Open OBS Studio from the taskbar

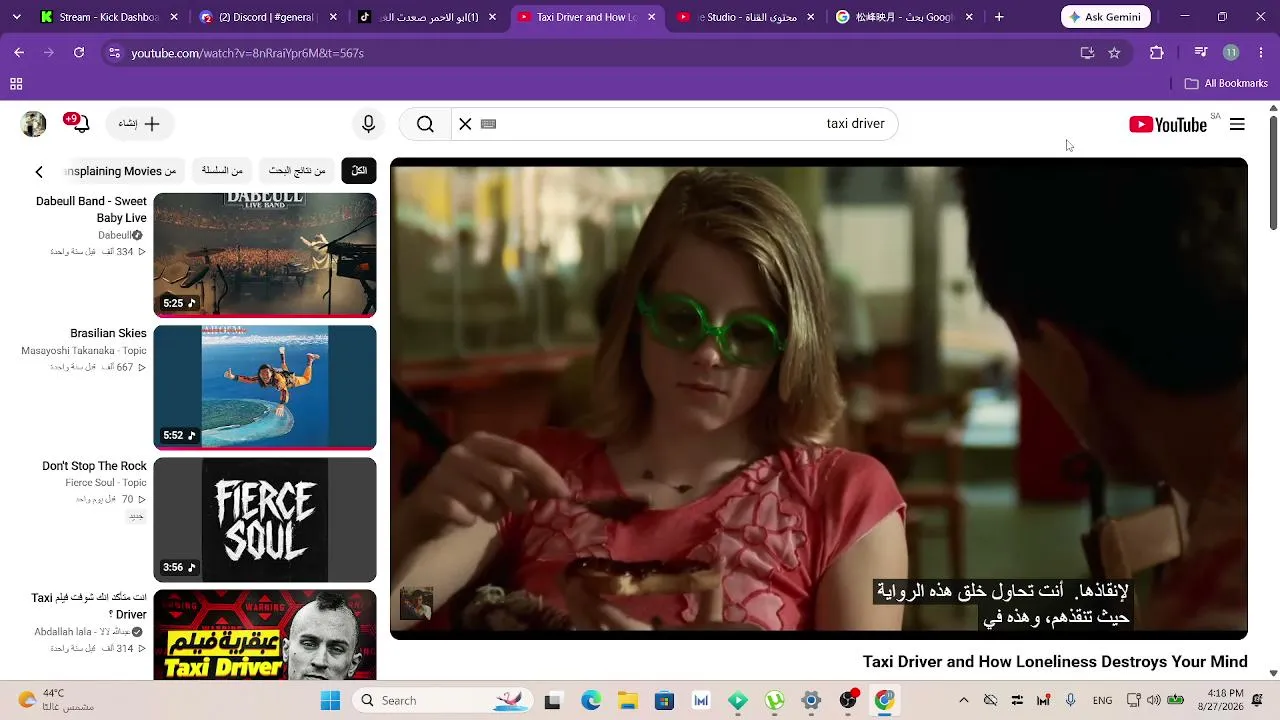848,700
